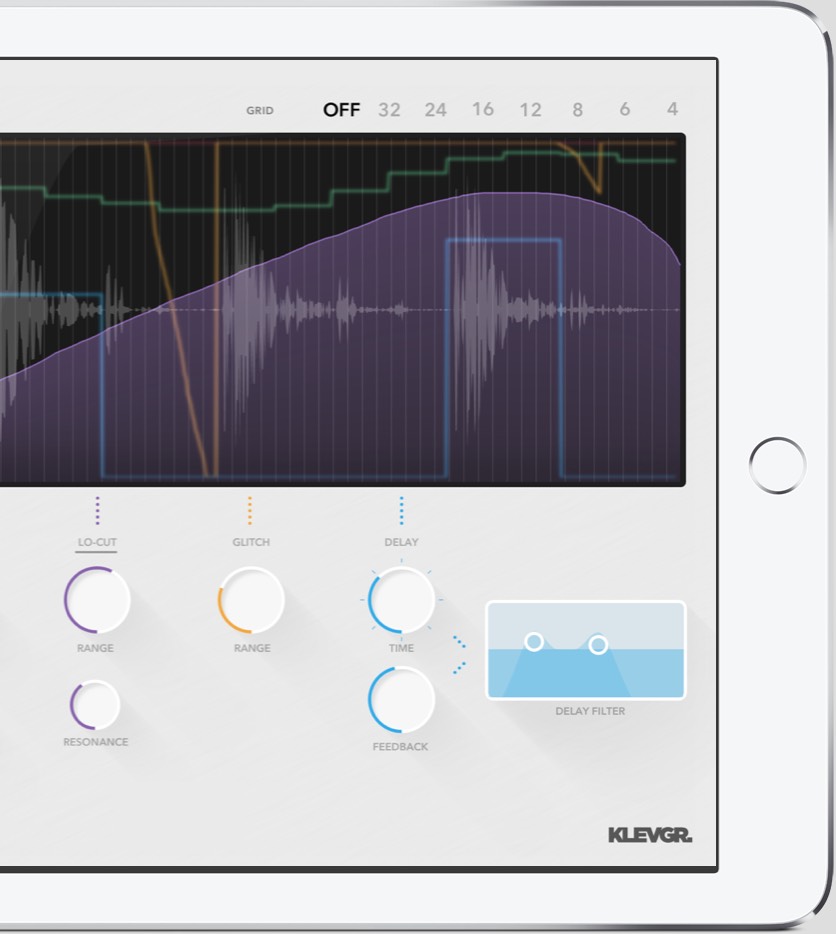Click the blue dots above DELAY

pos(400,513)
